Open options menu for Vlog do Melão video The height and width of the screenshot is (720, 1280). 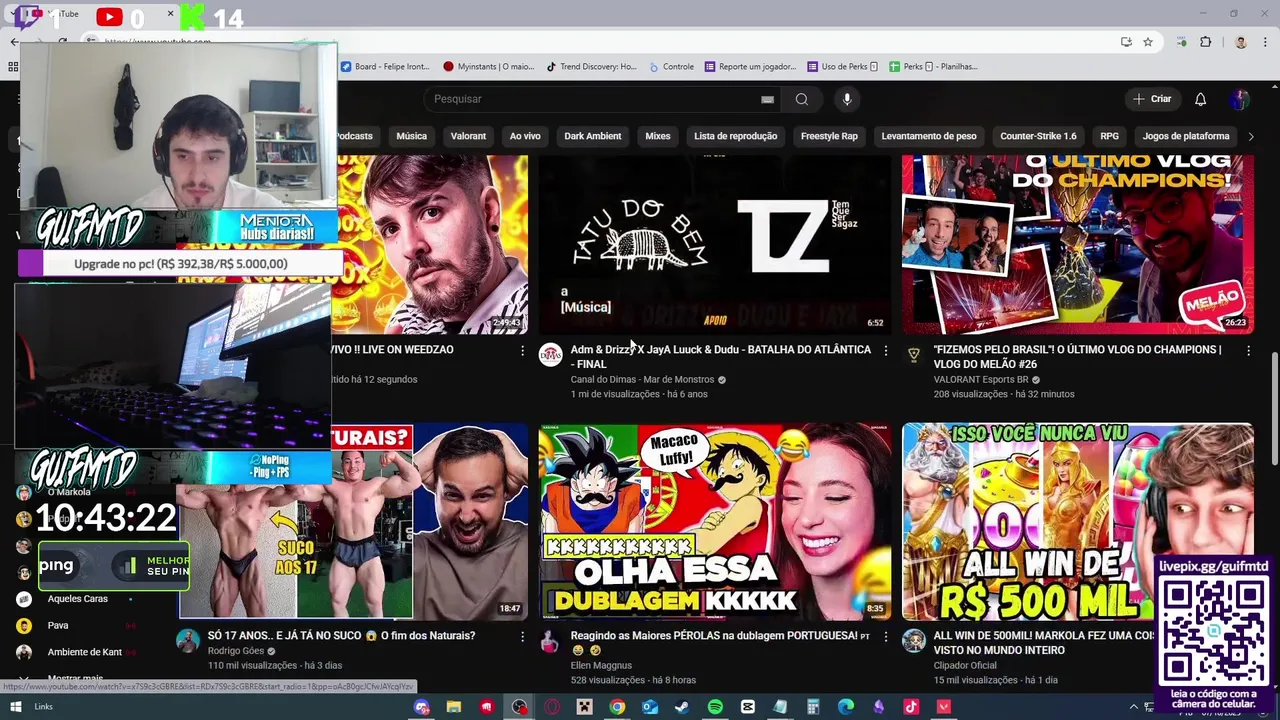[1248, 351]
